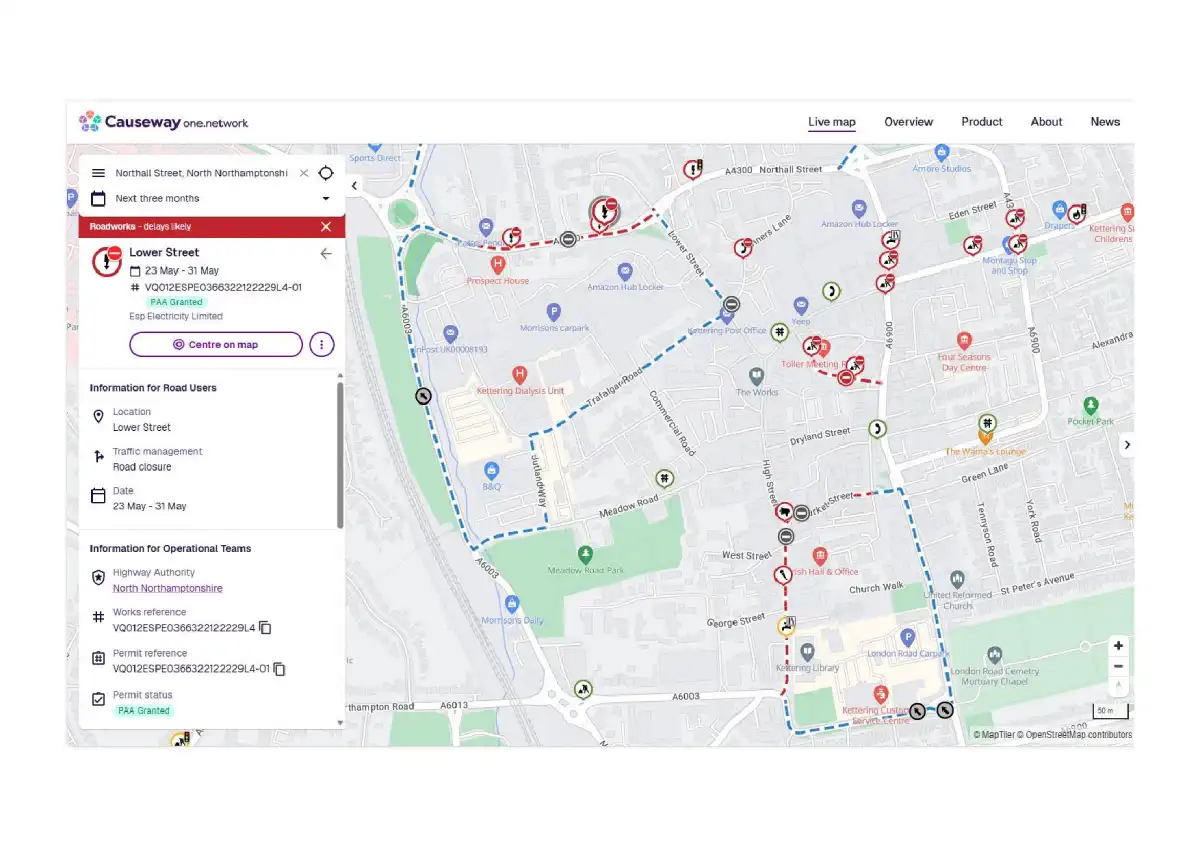Expand the right-edge panel chevron

pos(1127,444)
